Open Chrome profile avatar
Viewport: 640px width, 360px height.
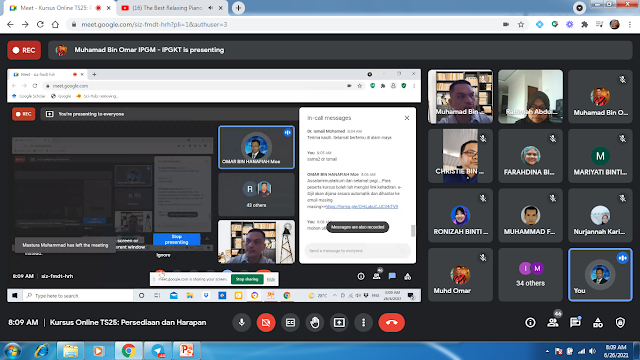tap(615, 24)
